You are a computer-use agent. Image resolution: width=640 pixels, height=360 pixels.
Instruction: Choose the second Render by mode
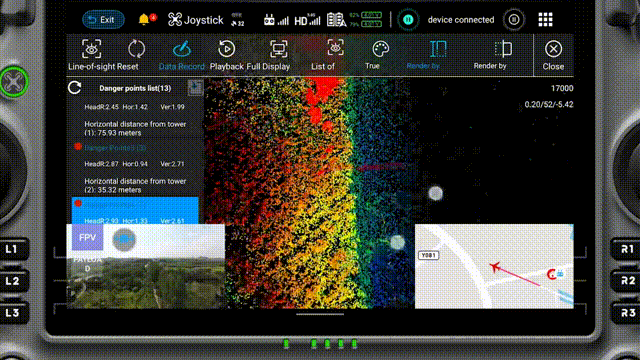[x=490, y=55]
